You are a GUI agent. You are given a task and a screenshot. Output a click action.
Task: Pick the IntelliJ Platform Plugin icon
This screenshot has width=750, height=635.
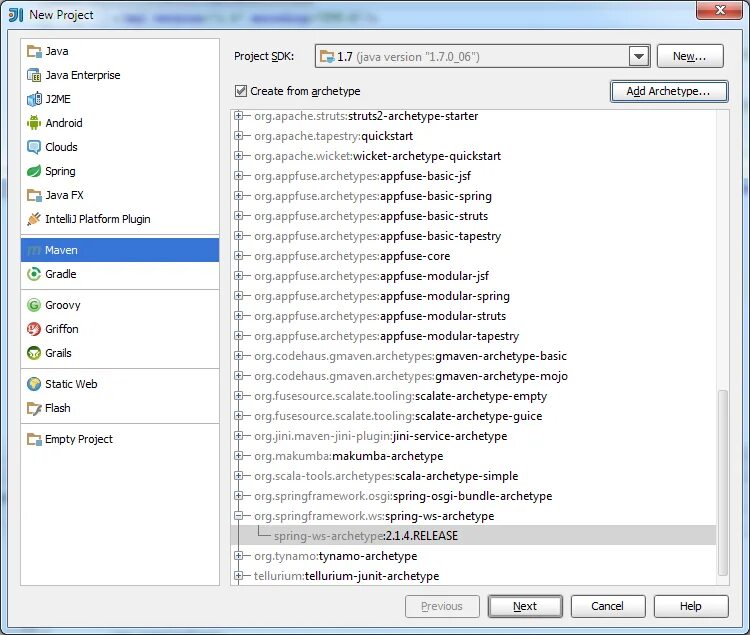click(34, 219)
